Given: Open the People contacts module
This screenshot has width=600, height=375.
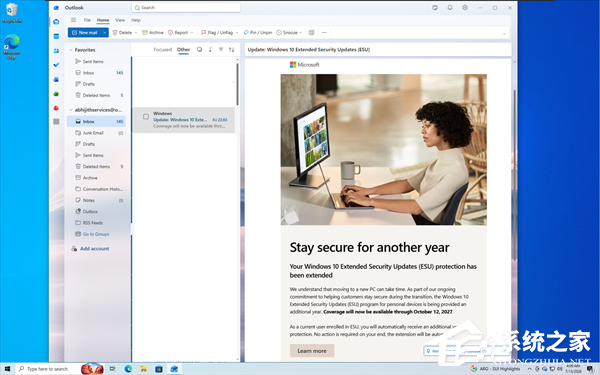Looking at the screenshot, I should [x=56, y=51].
